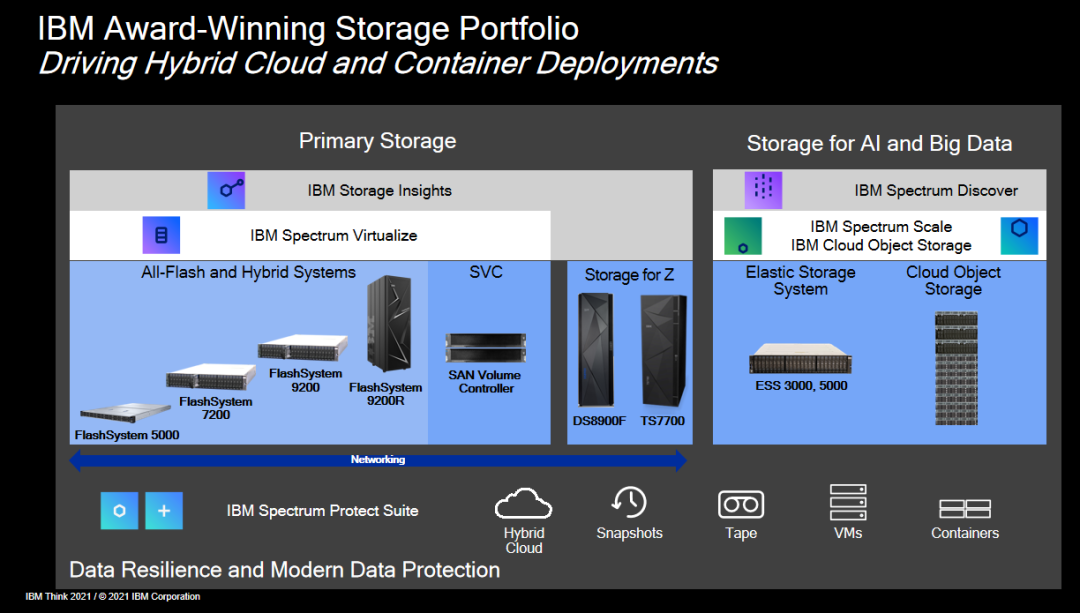
Task: Click the Cloud Object Storage column heading
Action: tap(953, 281)
